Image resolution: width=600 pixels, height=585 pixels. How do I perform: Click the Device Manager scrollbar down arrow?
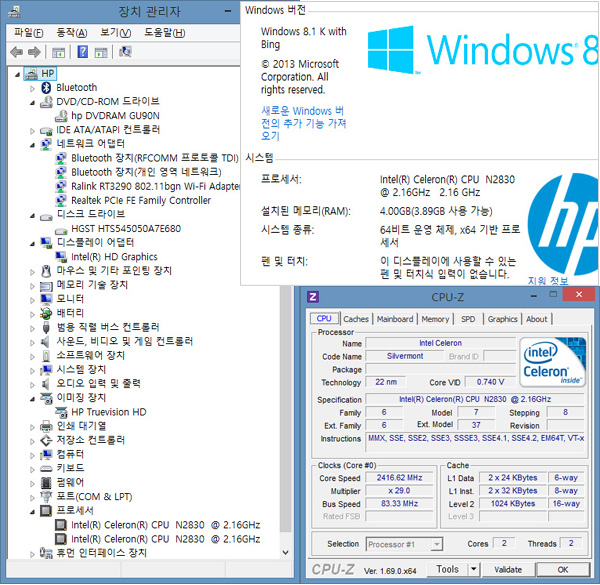(x=285, y=552)
